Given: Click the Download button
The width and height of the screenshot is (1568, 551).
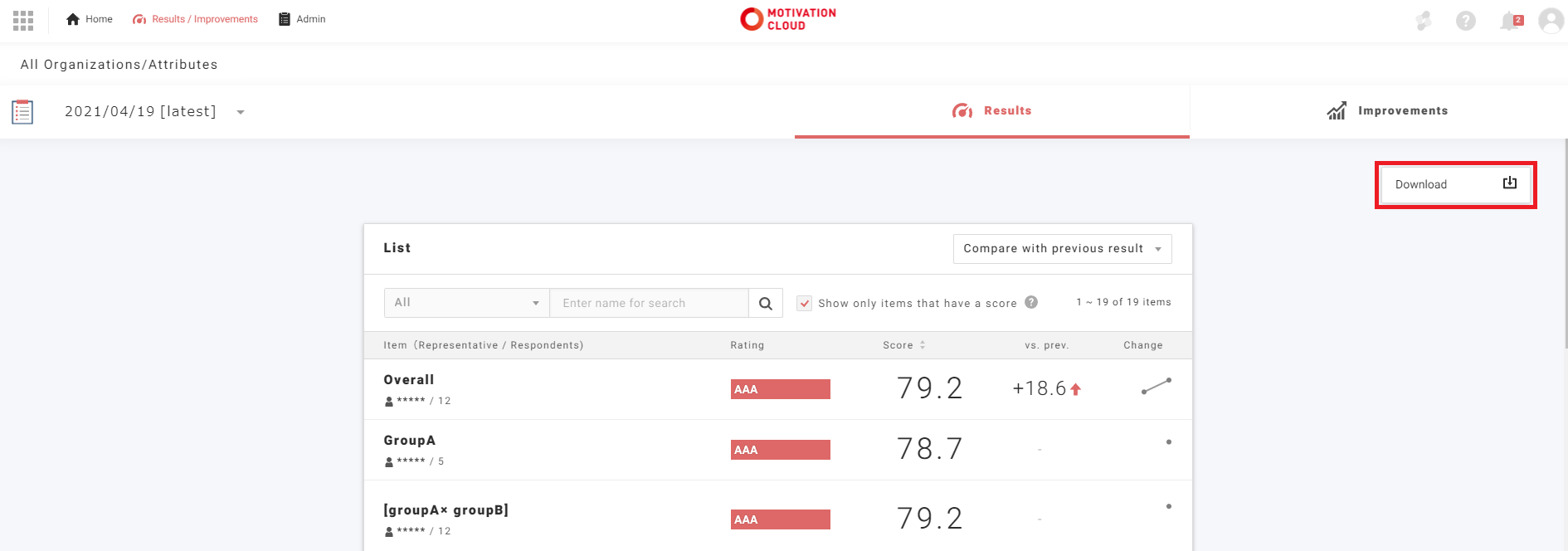Looking at the screenshot, I should [1455, 184].
